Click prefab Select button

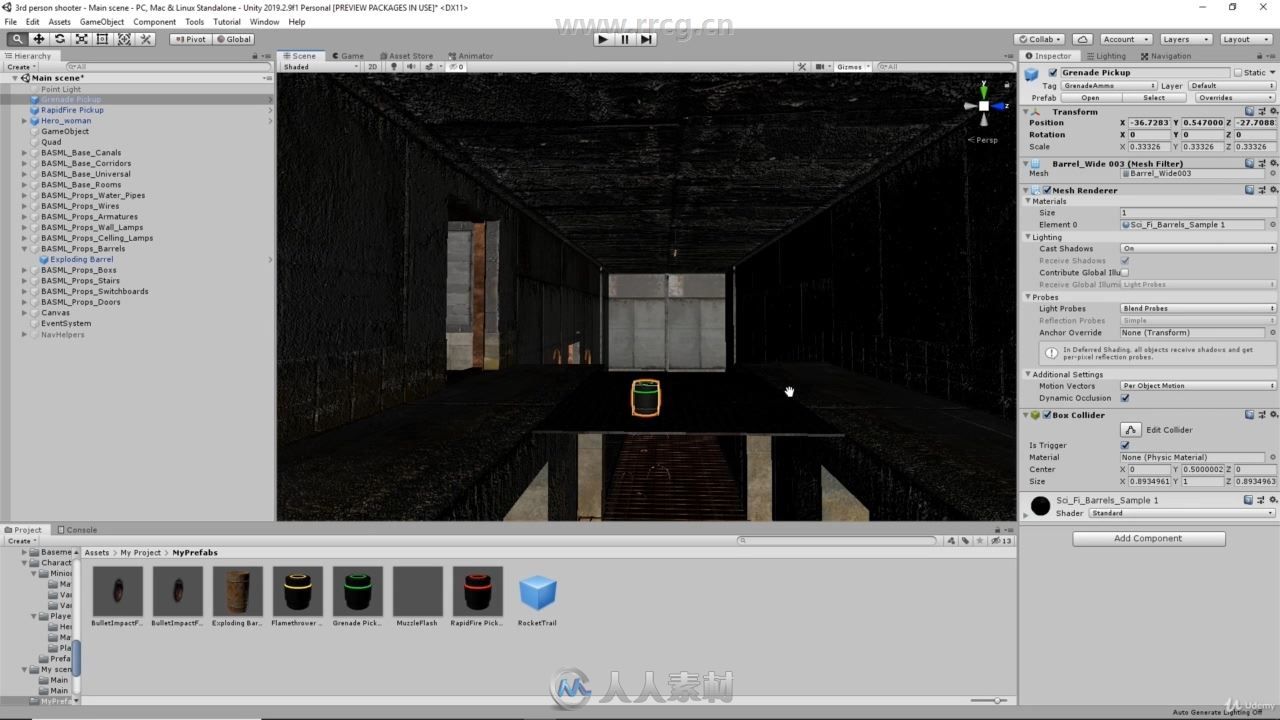click(1154, 98)
